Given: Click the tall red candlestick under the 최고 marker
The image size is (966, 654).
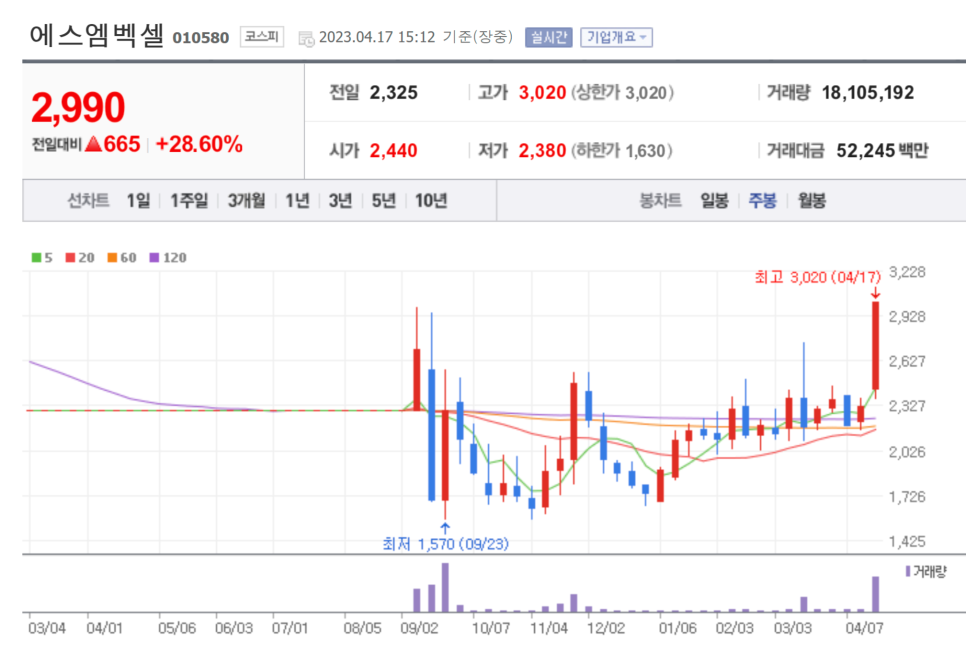Looking at the screenshot, I should (875, 345).
